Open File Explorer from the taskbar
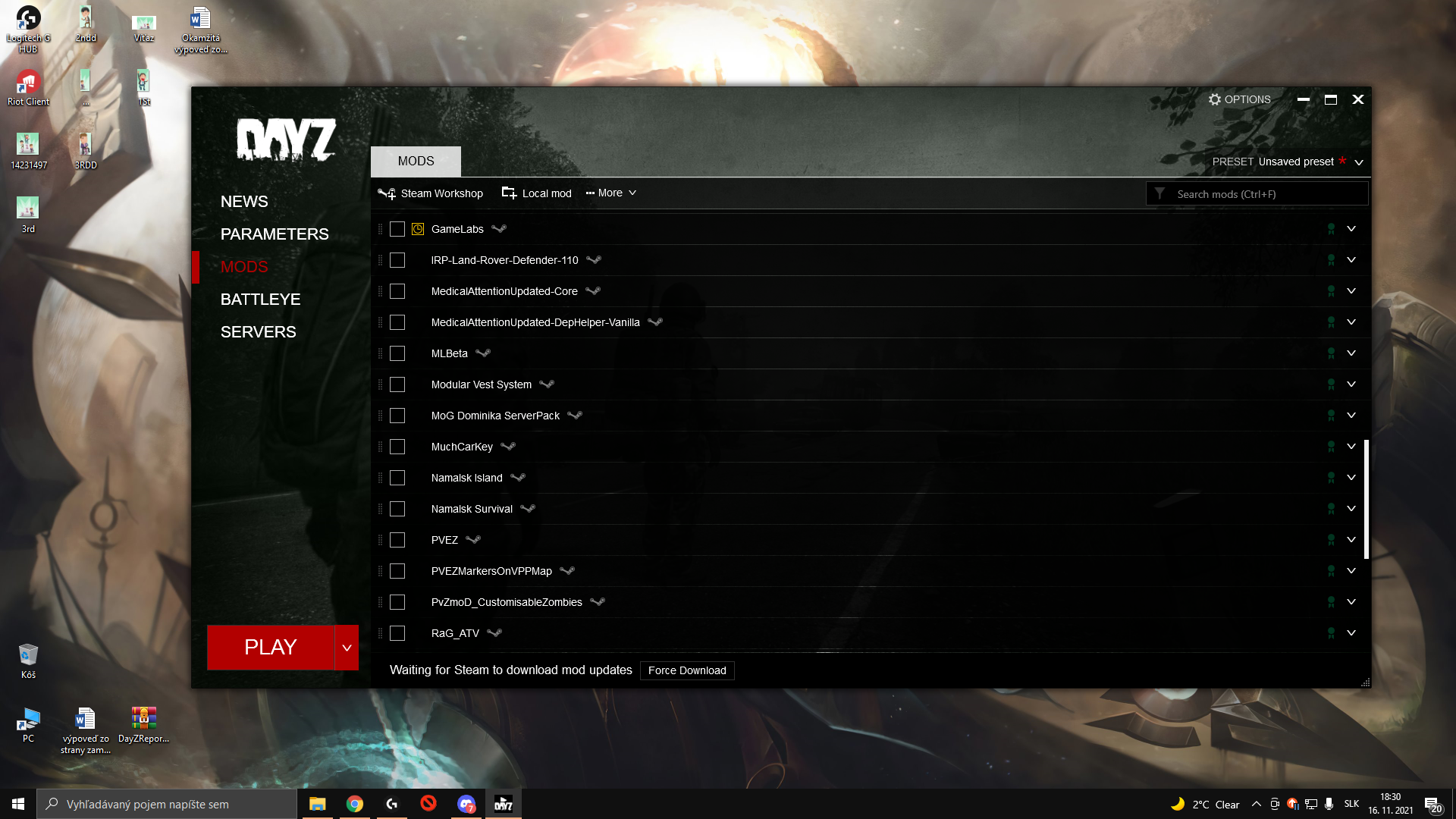 tap(317, 804)
